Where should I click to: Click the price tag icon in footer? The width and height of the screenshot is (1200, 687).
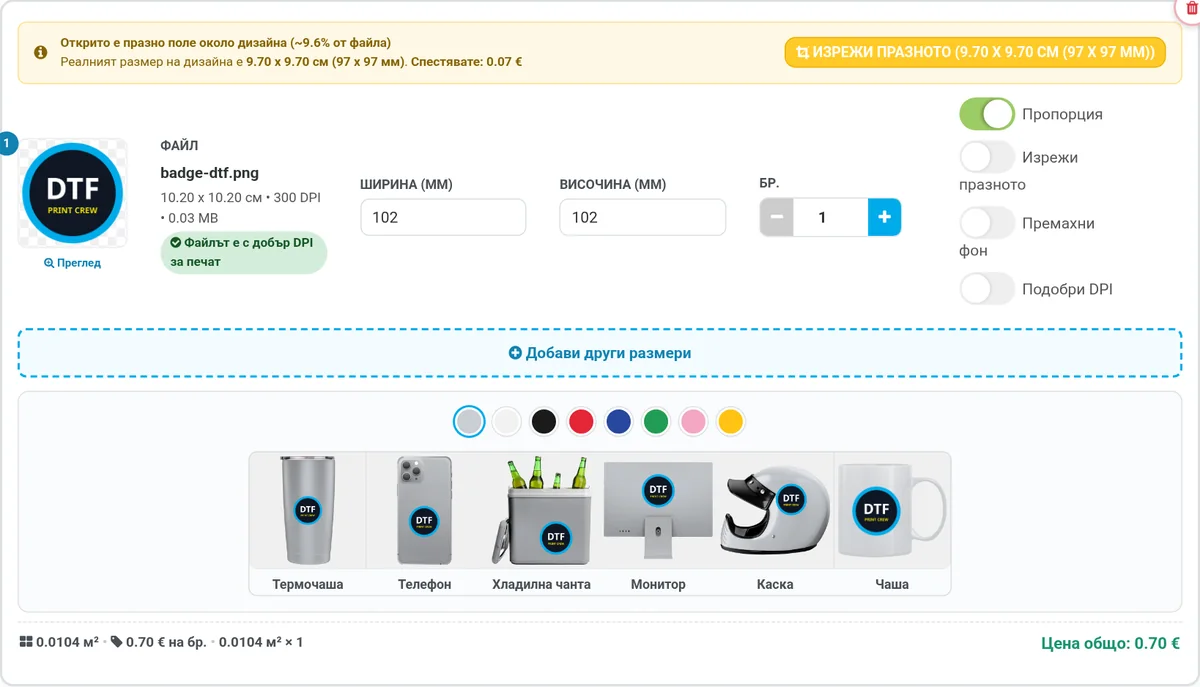point(117,642)
